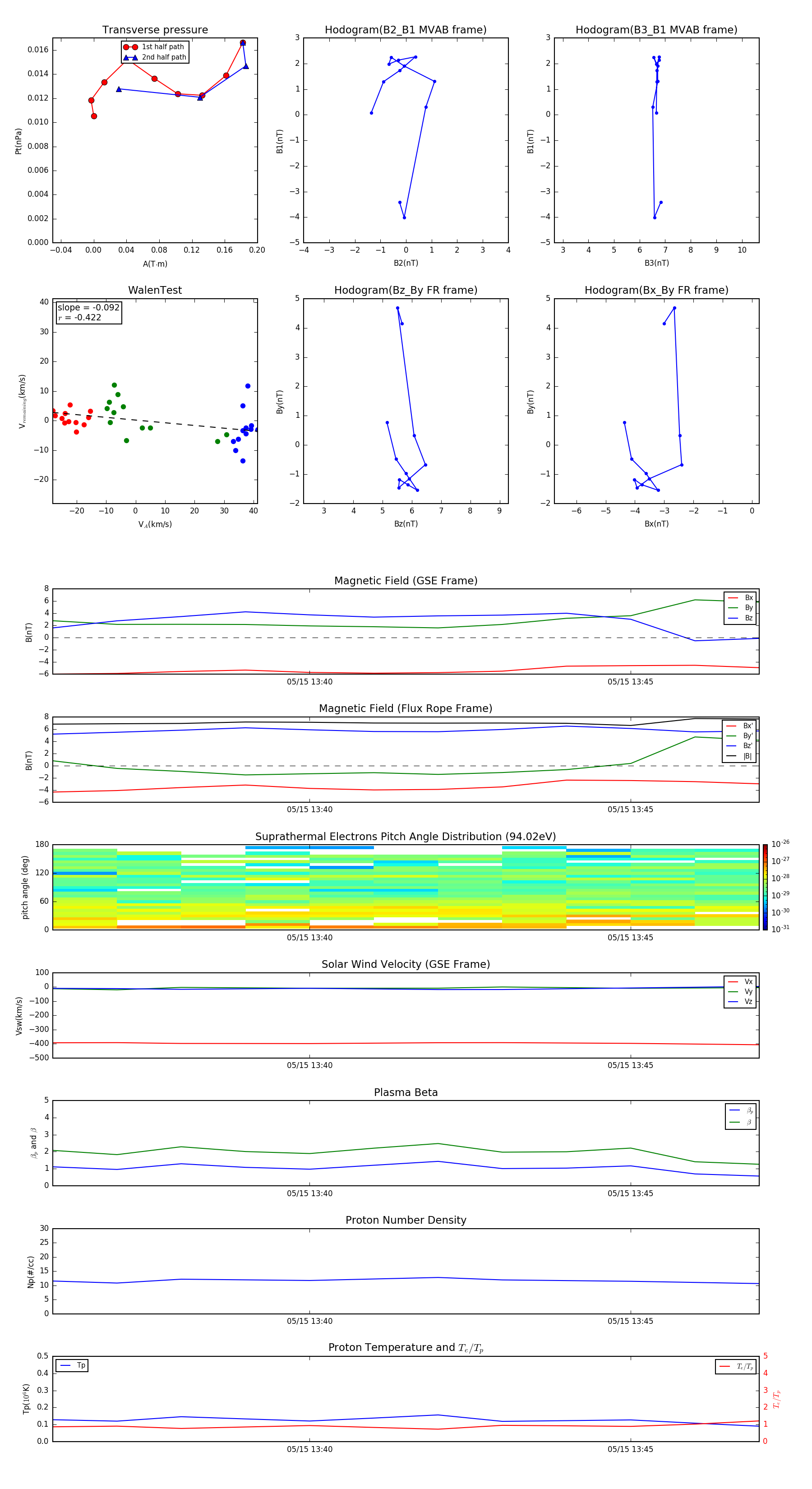This screenshot has height=1489, width=812.
Task: Click the "B3(nT)" x-axis label
Action: point(656,264)
